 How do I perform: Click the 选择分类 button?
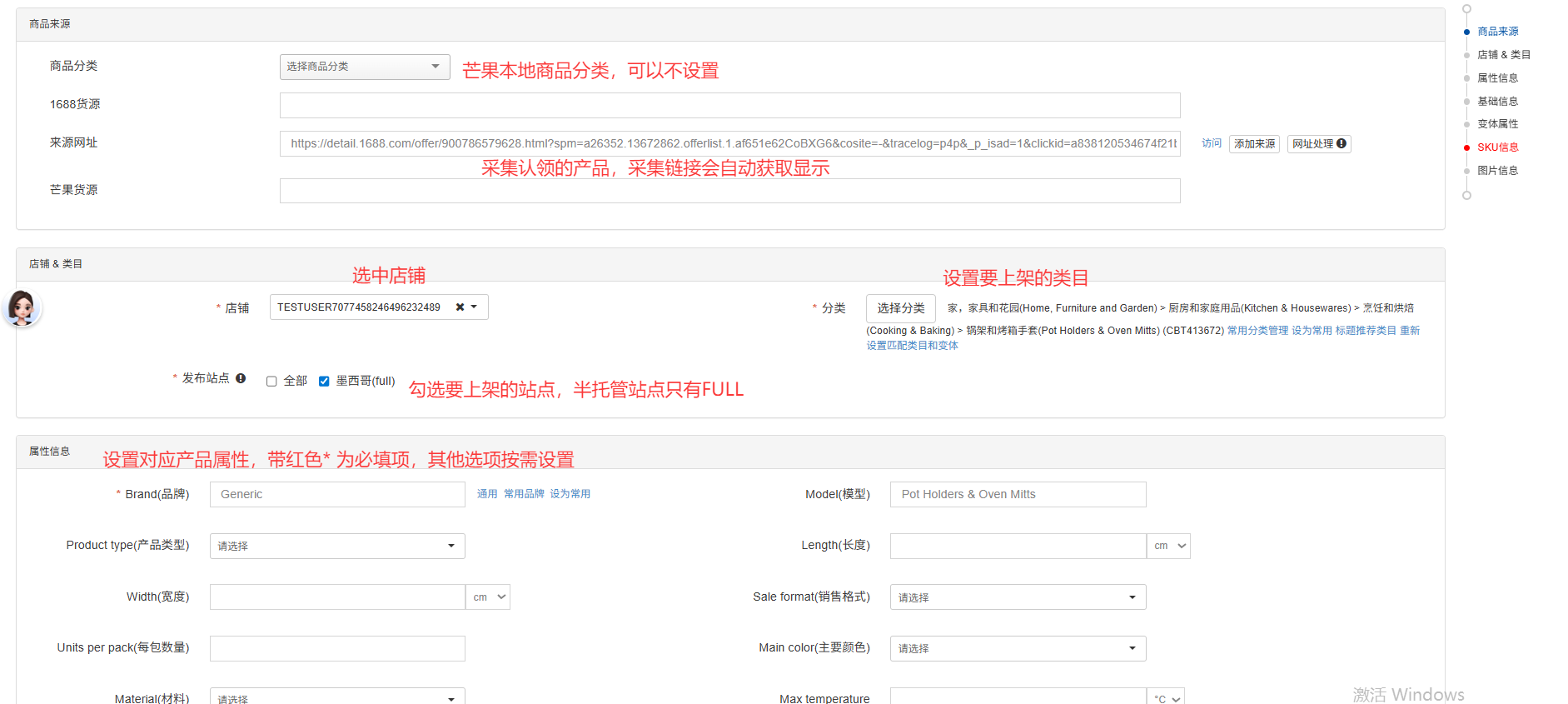(900, 308)
